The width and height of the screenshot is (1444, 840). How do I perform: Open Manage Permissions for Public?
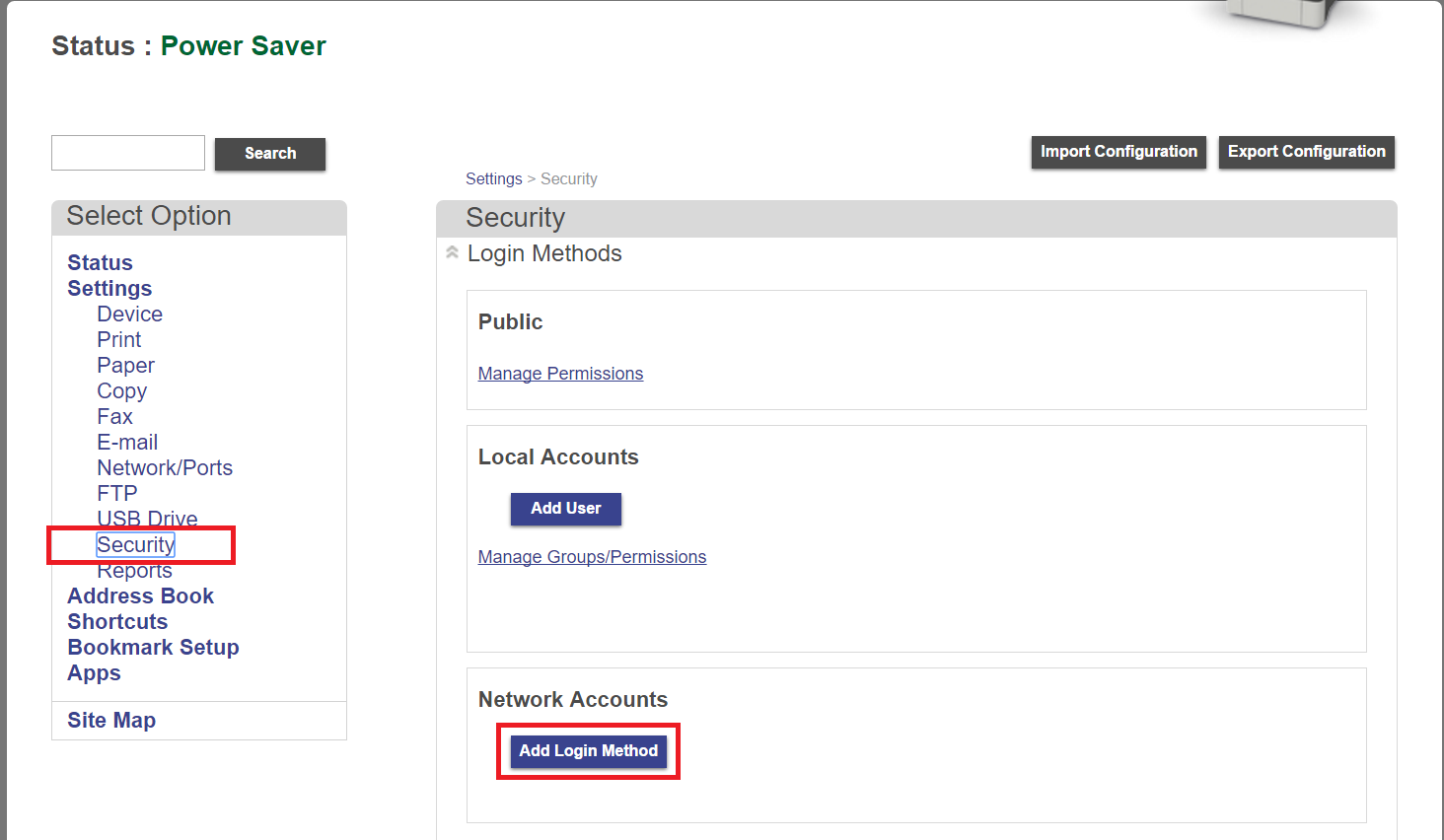[560, 373]
